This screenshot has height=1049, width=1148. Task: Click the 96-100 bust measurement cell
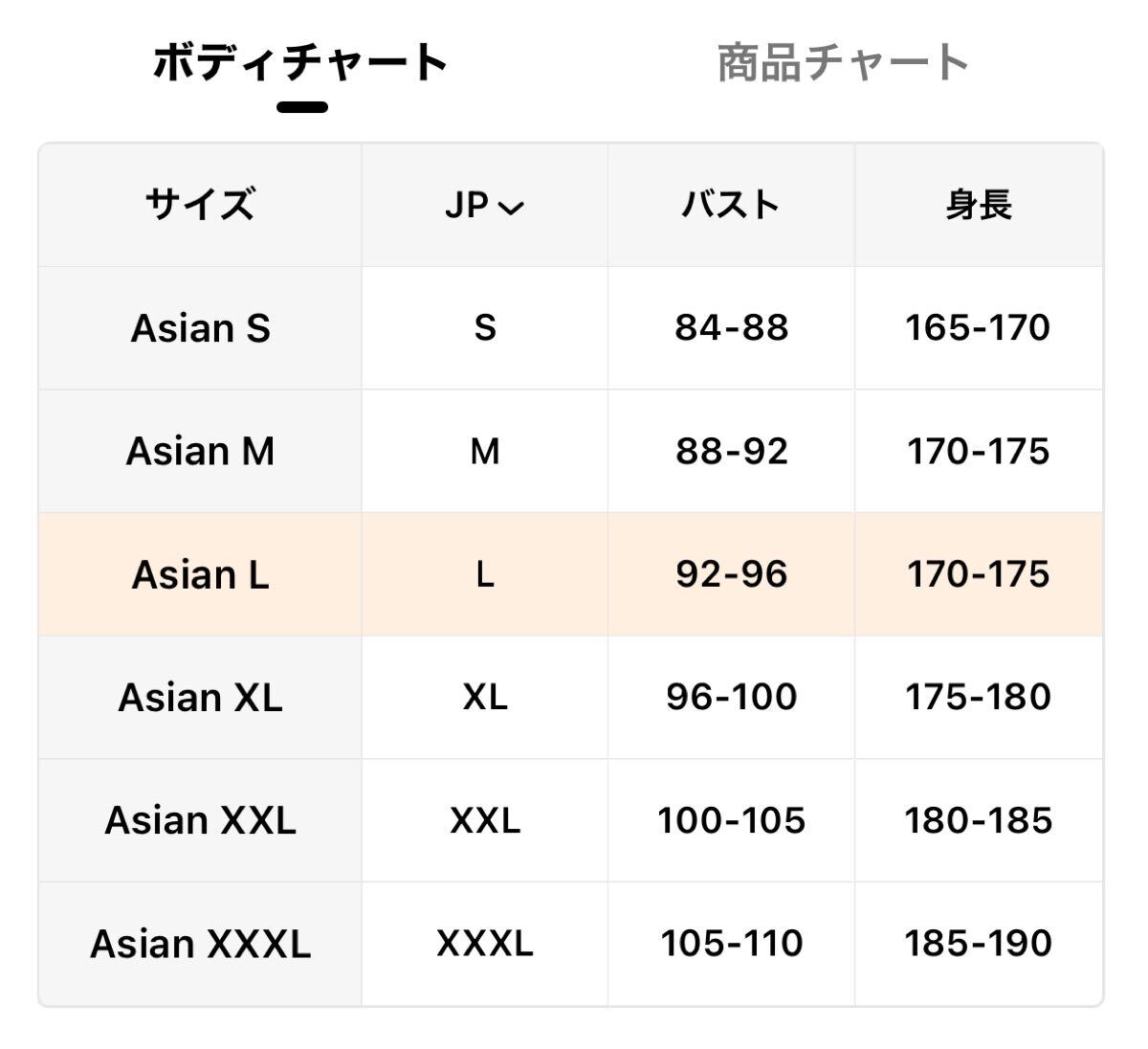coord(731,697)
